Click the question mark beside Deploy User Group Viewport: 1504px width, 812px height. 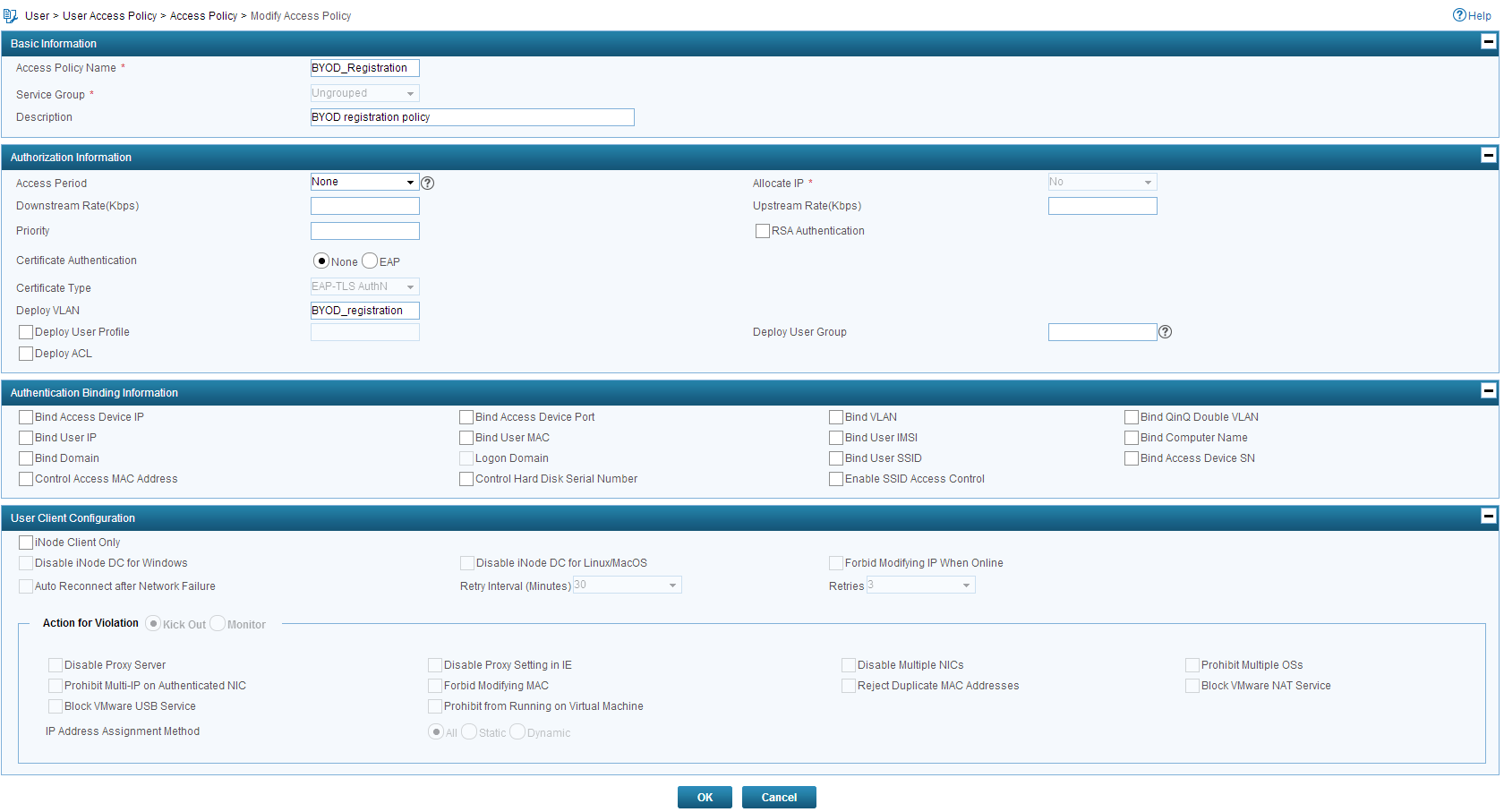[1165, 331]
